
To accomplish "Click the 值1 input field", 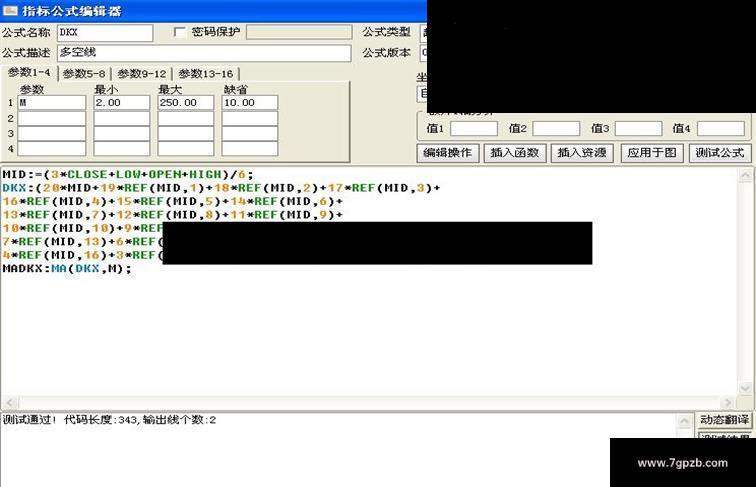I will pyautogui.click(x=473, y=129).
